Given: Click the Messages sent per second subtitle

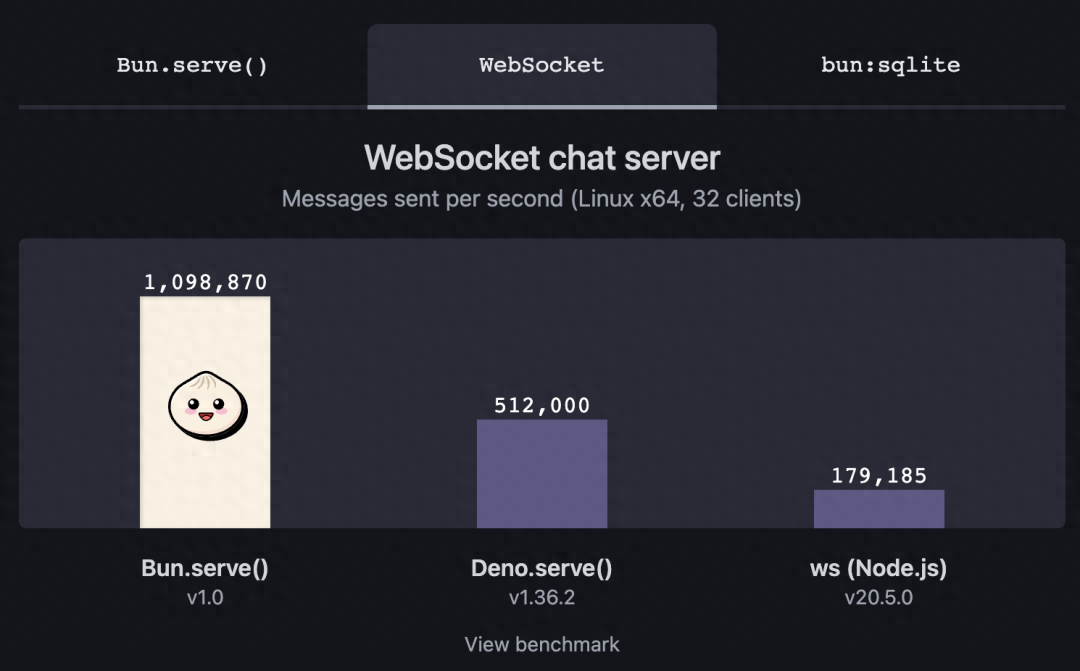Looking at the screenshot, I should point(542,199).
